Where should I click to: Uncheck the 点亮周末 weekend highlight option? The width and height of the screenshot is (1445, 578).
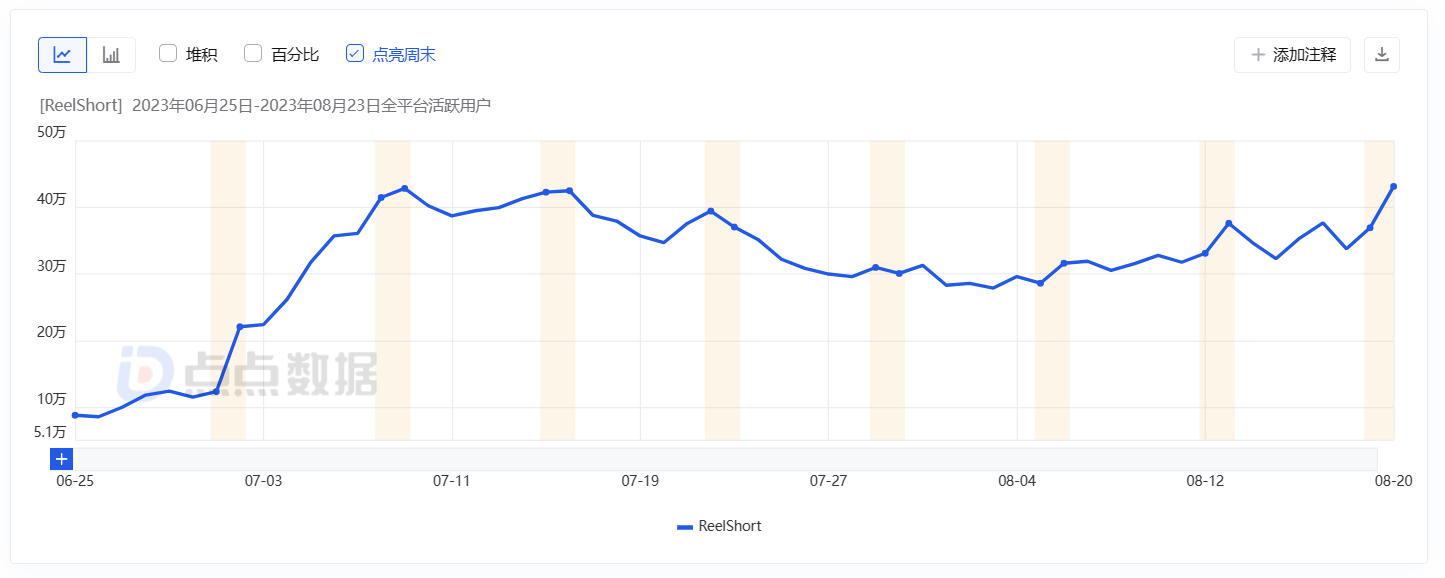pos(355,54)
